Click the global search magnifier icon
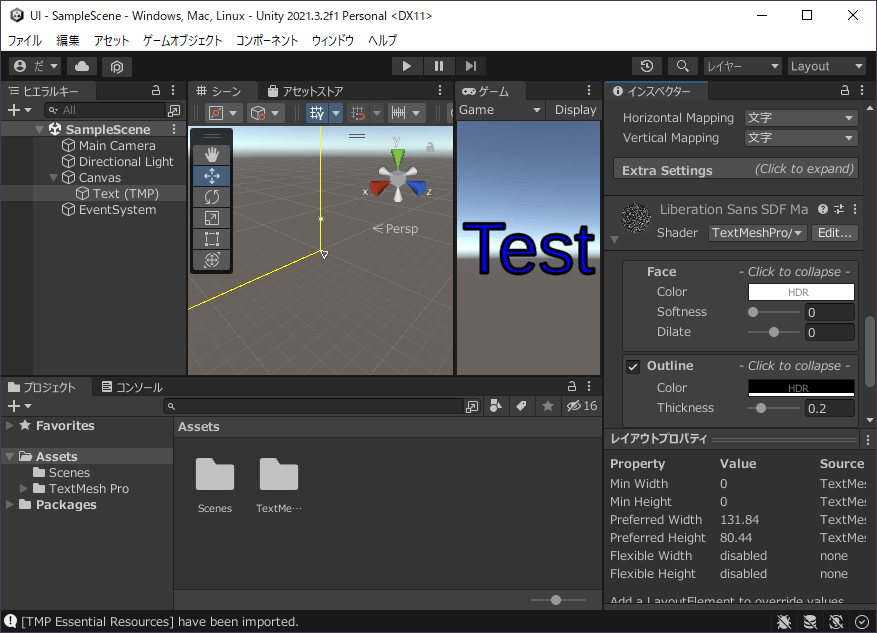 coord(682,66)
